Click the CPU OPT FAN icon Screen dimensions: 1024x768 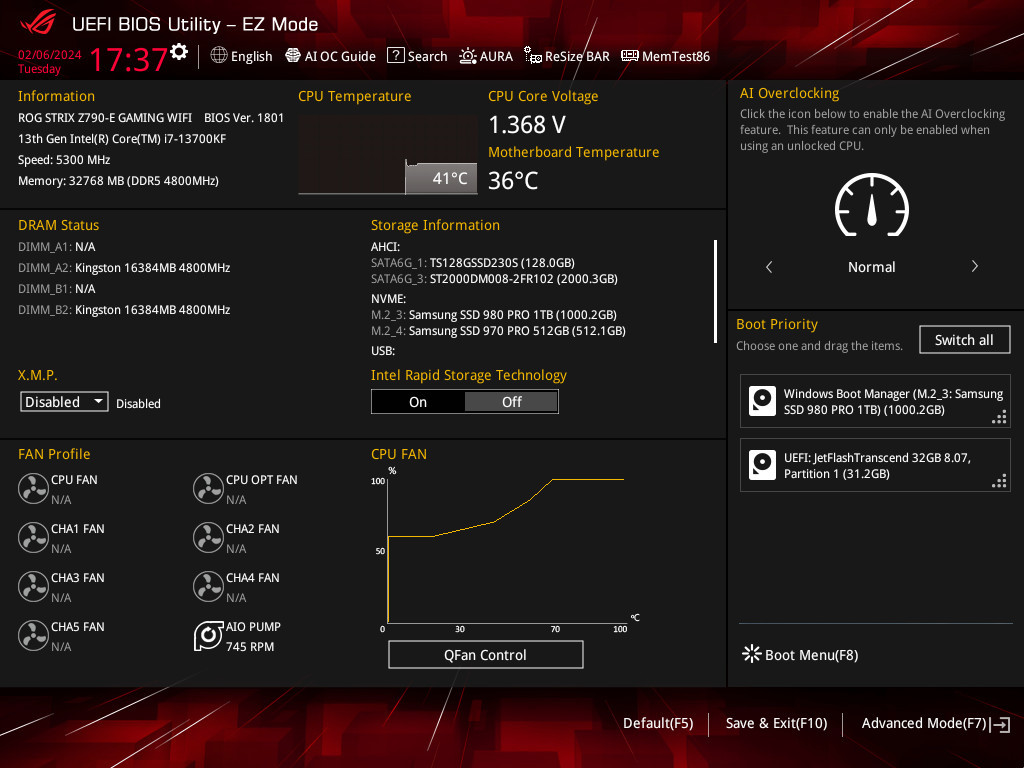[x=208, y=488]
